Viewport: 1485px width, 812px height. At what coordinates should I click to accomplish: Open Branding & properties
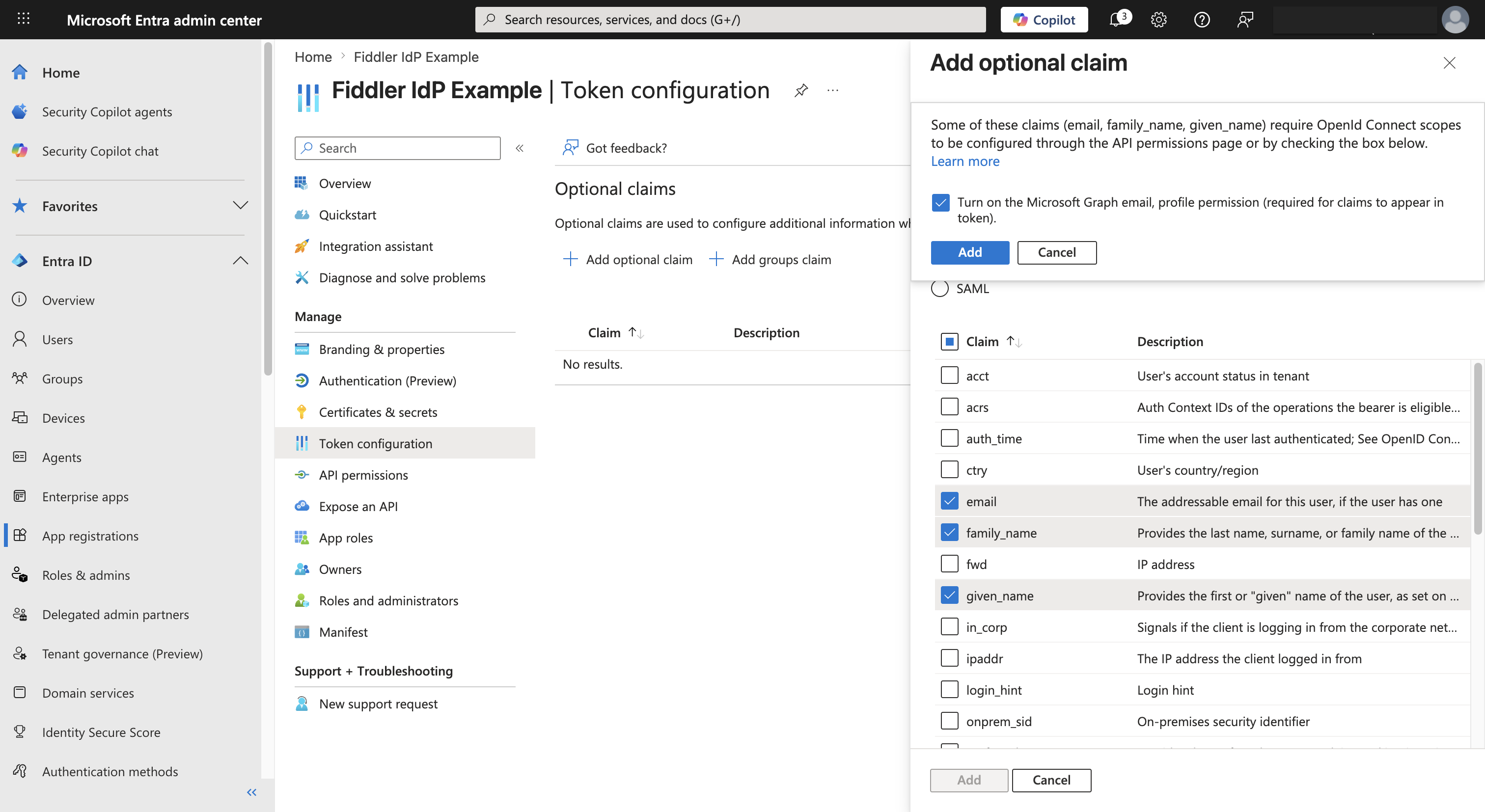click(382, 349)
